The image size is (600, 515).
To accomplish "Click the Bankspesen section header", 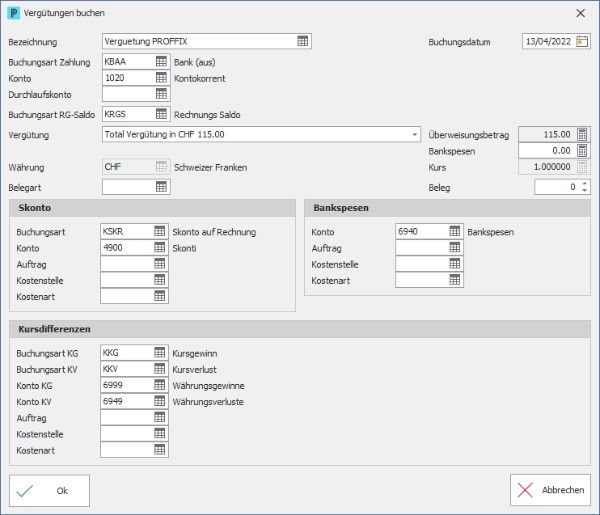I will [x=447, y=208].
